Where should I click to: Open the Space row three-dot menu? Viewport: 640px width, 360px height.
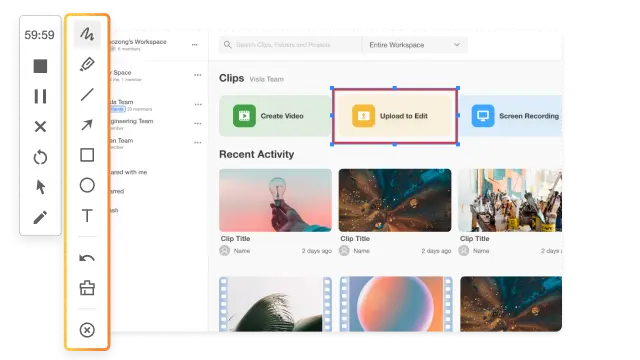(x=198, y=75)
